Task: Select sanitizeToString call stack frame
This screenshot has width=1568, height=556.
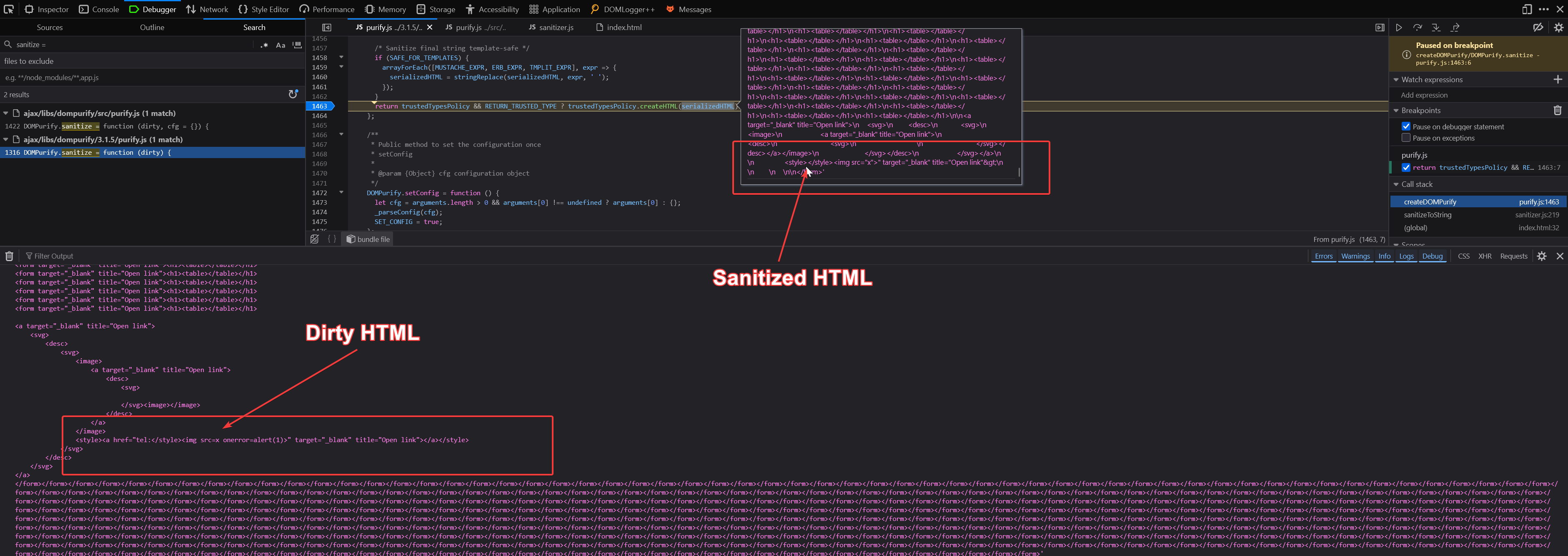Action: [1428, 215]
